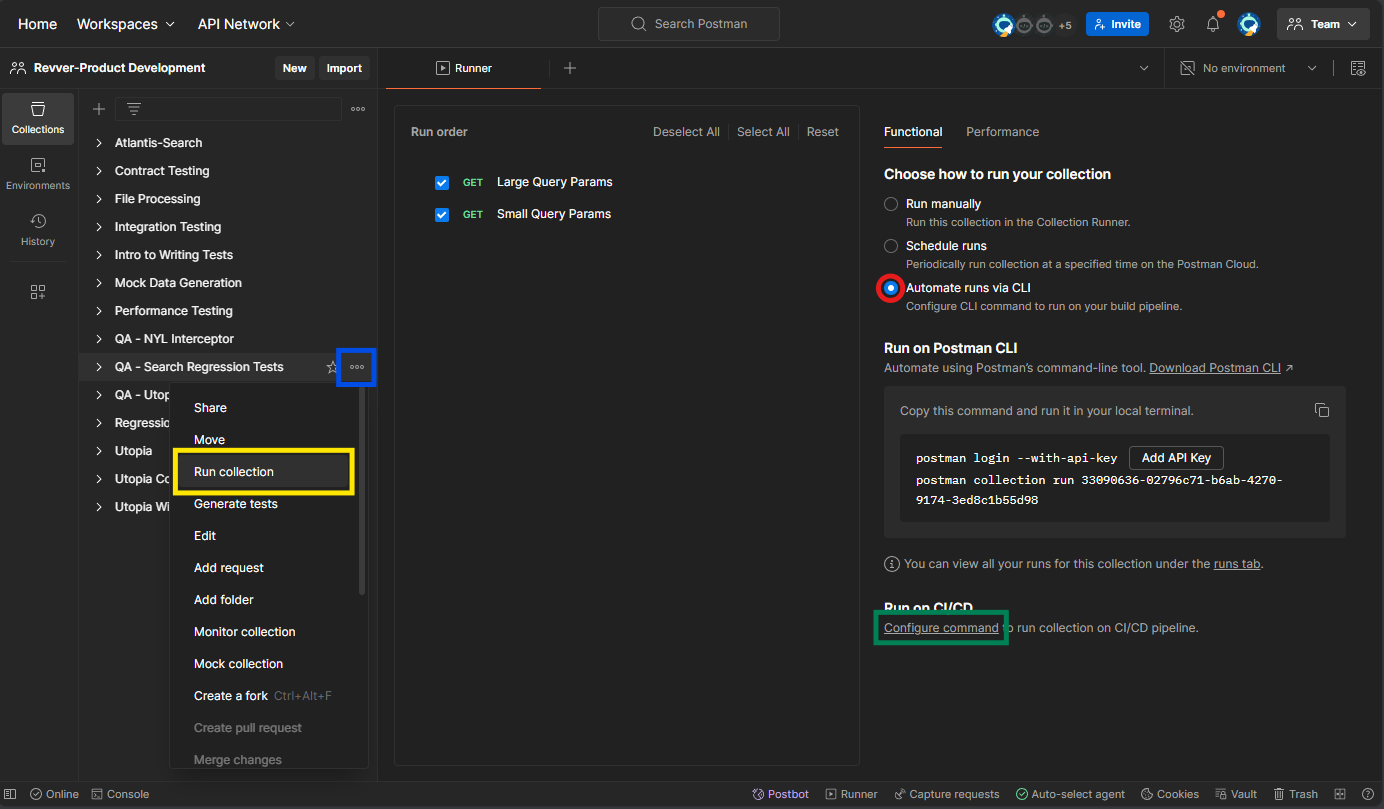Click the context menu scrollbar
The image size is (1384, 809).
coord(362,490)
